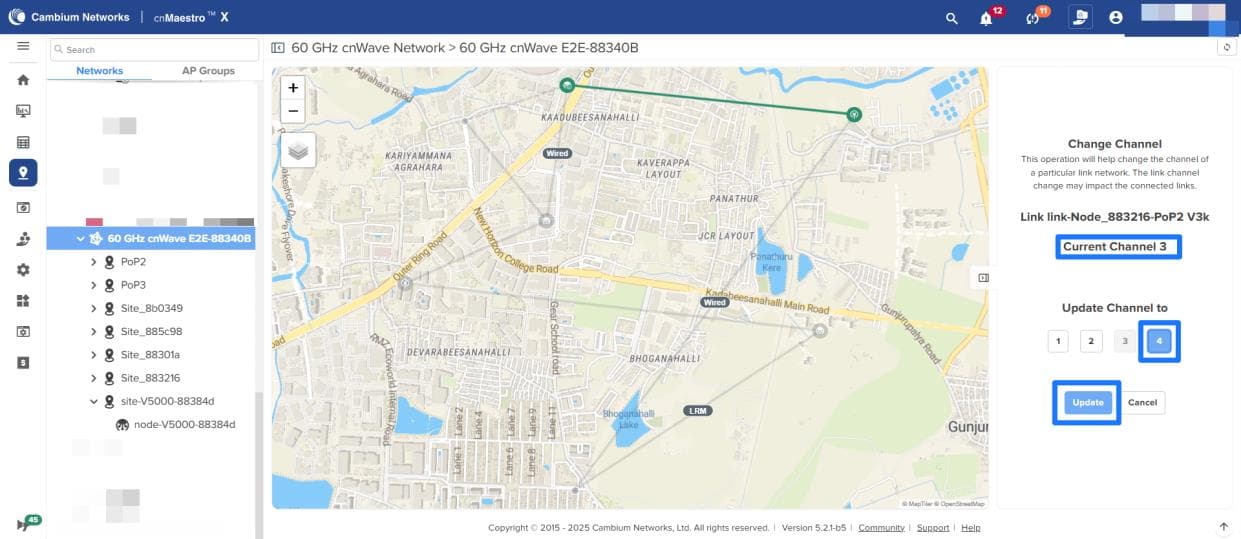Expand Site_8b0349 in the tree
1241x539 pixels.
coord(94,308)
